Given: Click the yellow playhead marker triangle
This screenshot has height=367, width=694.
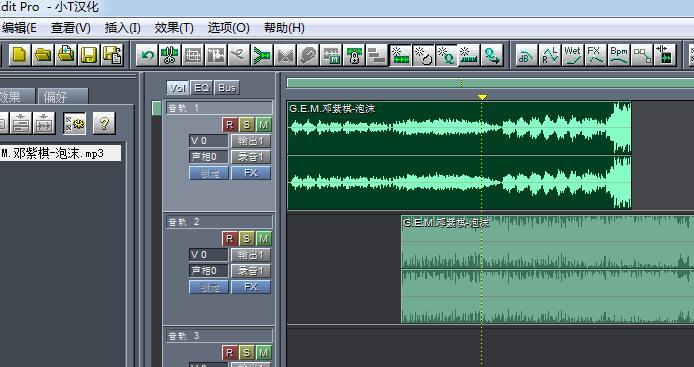Looking at the screenshot, I should (482, 97).
